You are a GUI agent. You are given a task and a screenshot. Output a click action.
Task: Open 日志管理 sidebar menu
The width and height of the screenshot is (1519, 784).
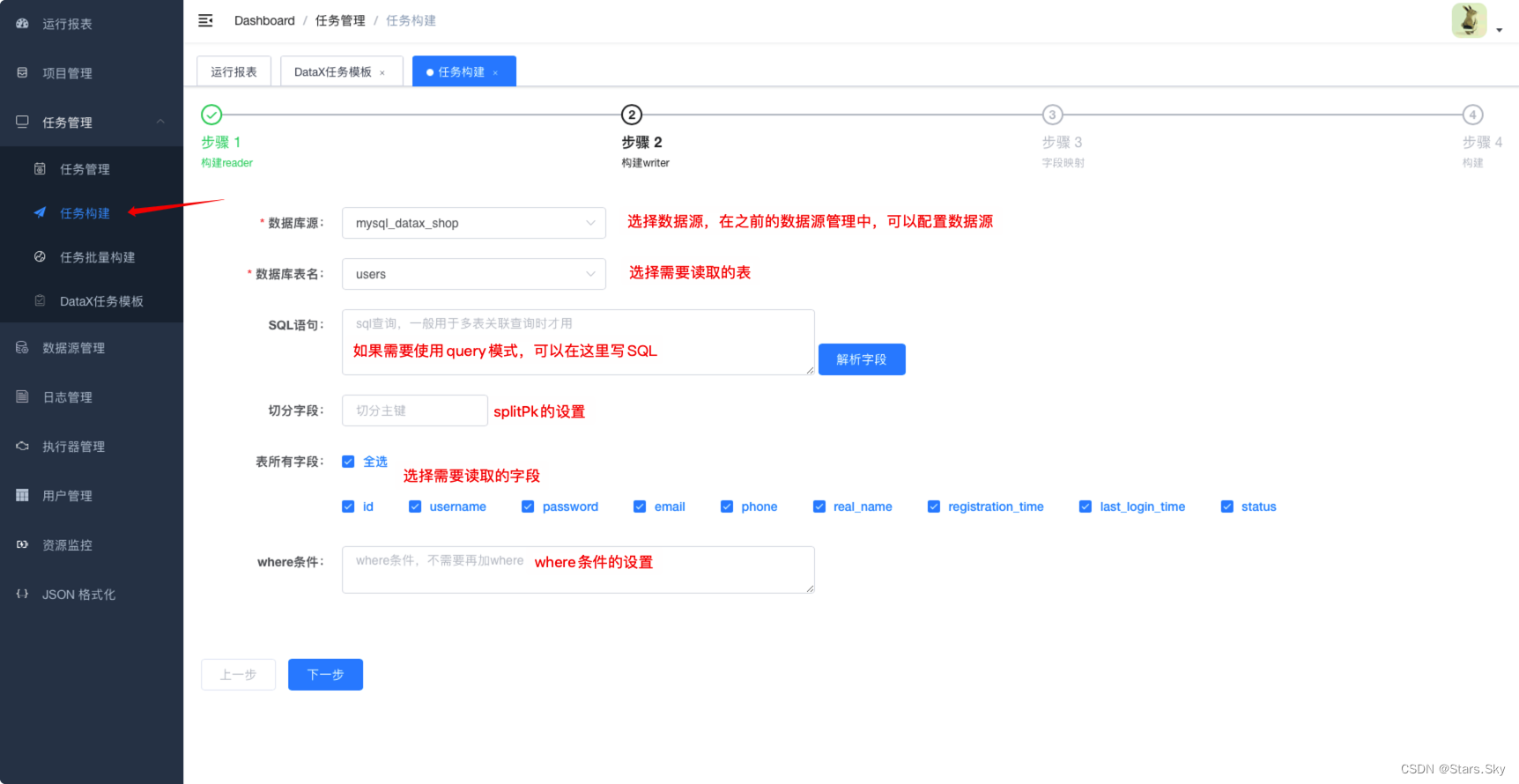click(x=92, y=397)
